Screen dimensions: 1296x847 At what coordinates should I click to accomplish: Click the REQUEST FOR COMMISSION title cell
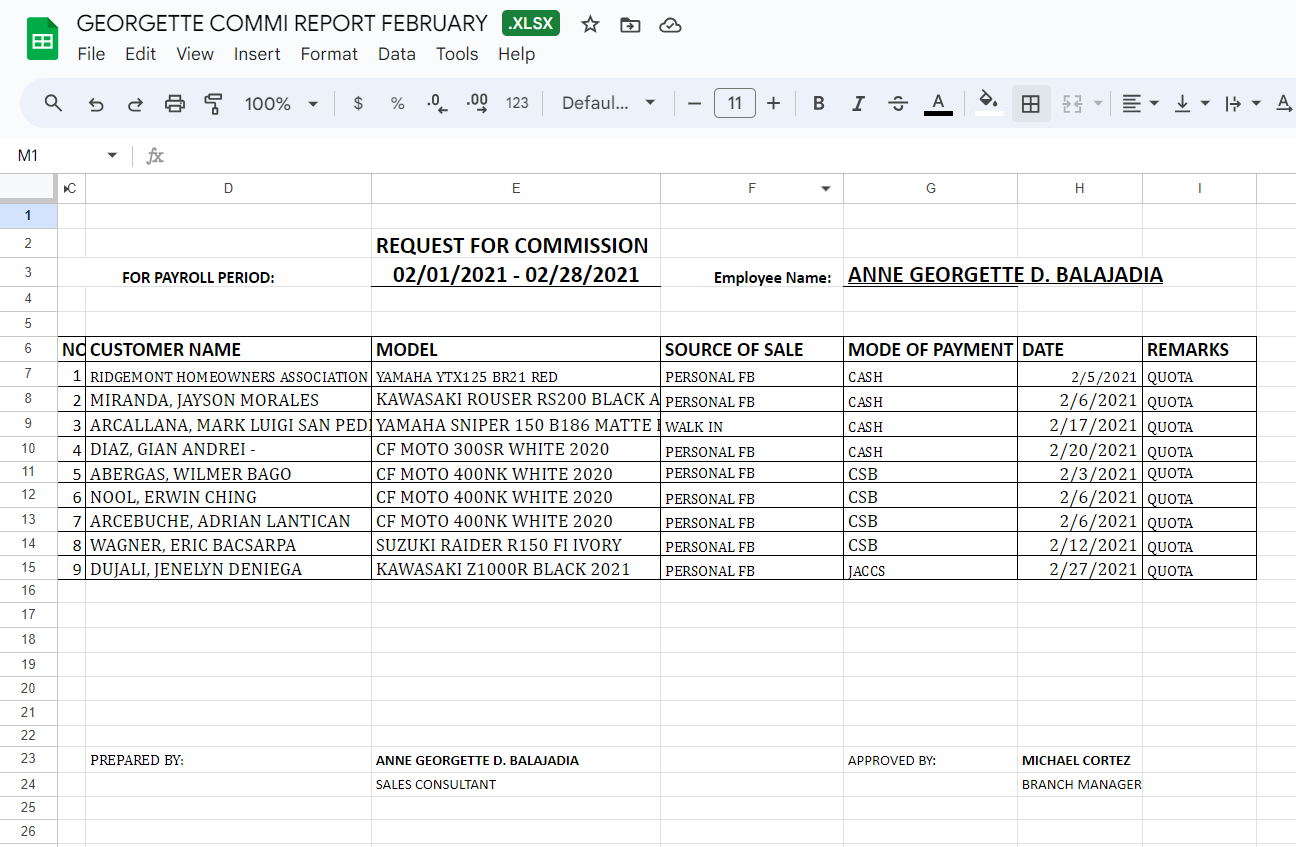516,245
